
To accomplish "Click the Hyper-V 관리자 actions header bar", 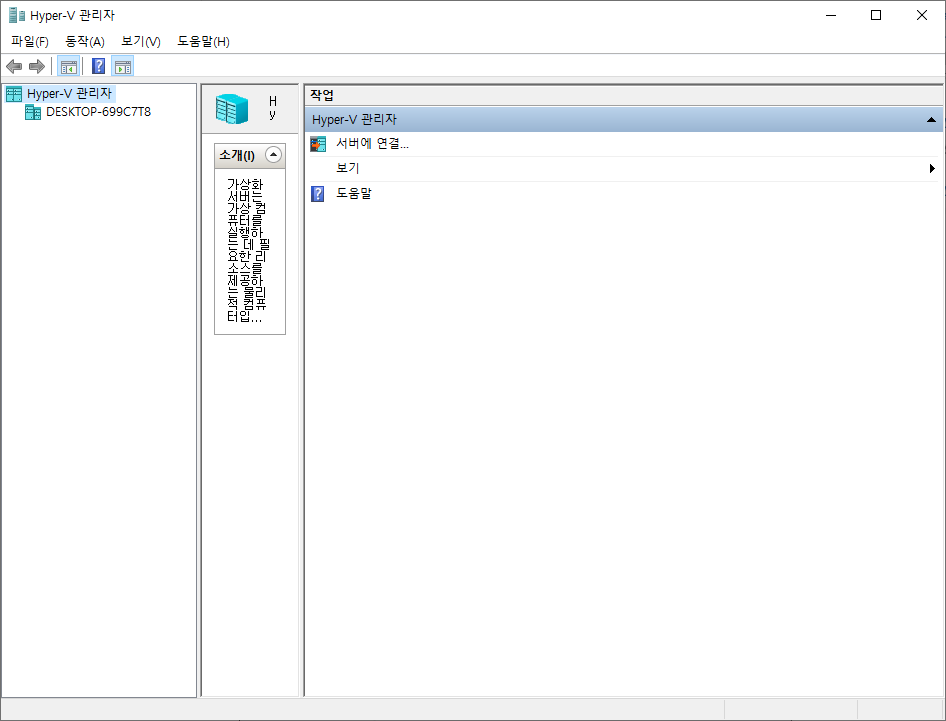I will pos(624,119).
